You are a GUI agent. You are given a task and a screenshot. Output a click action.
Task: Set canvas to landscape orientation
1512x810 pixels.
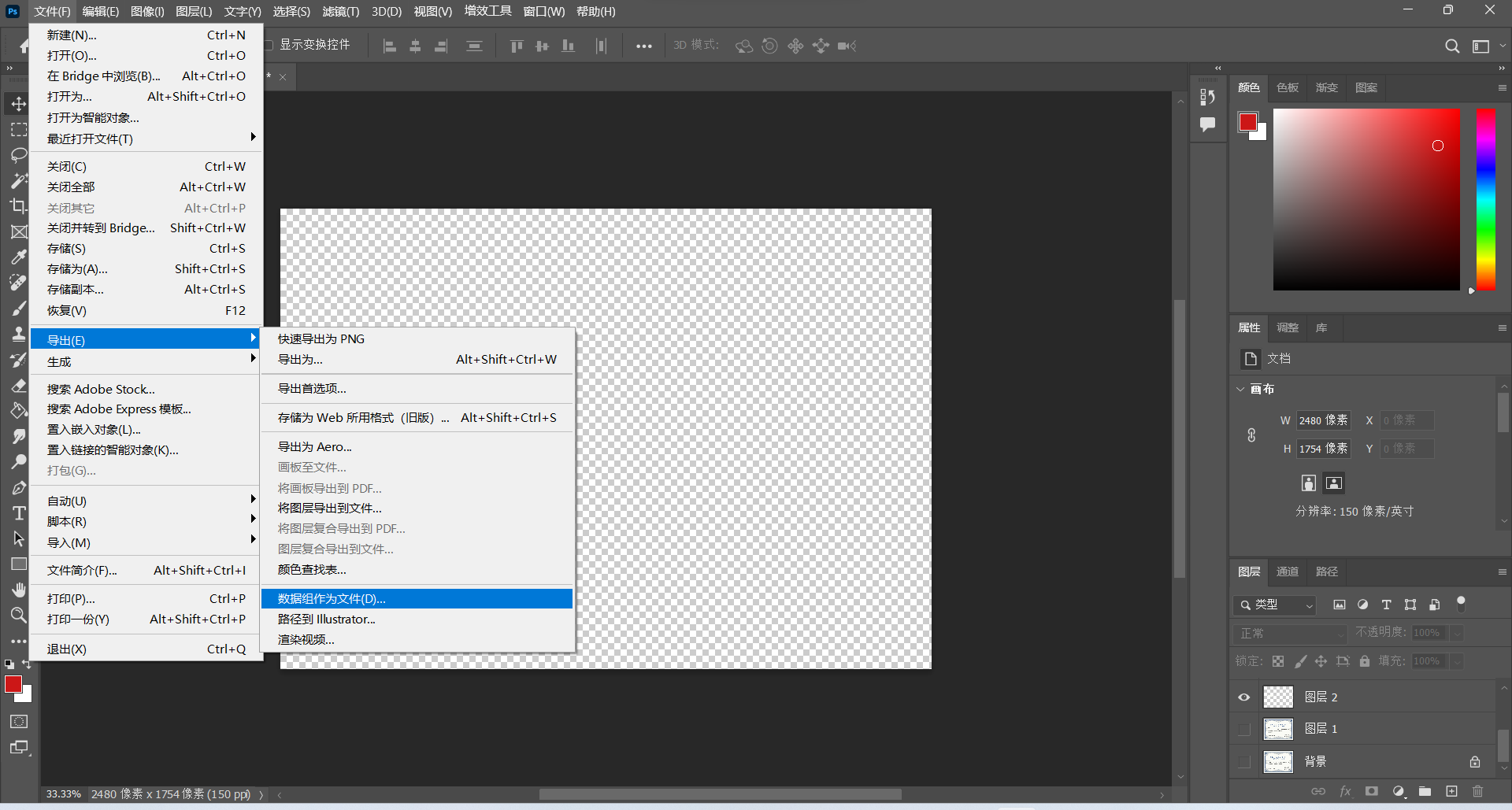point(1334,483)
